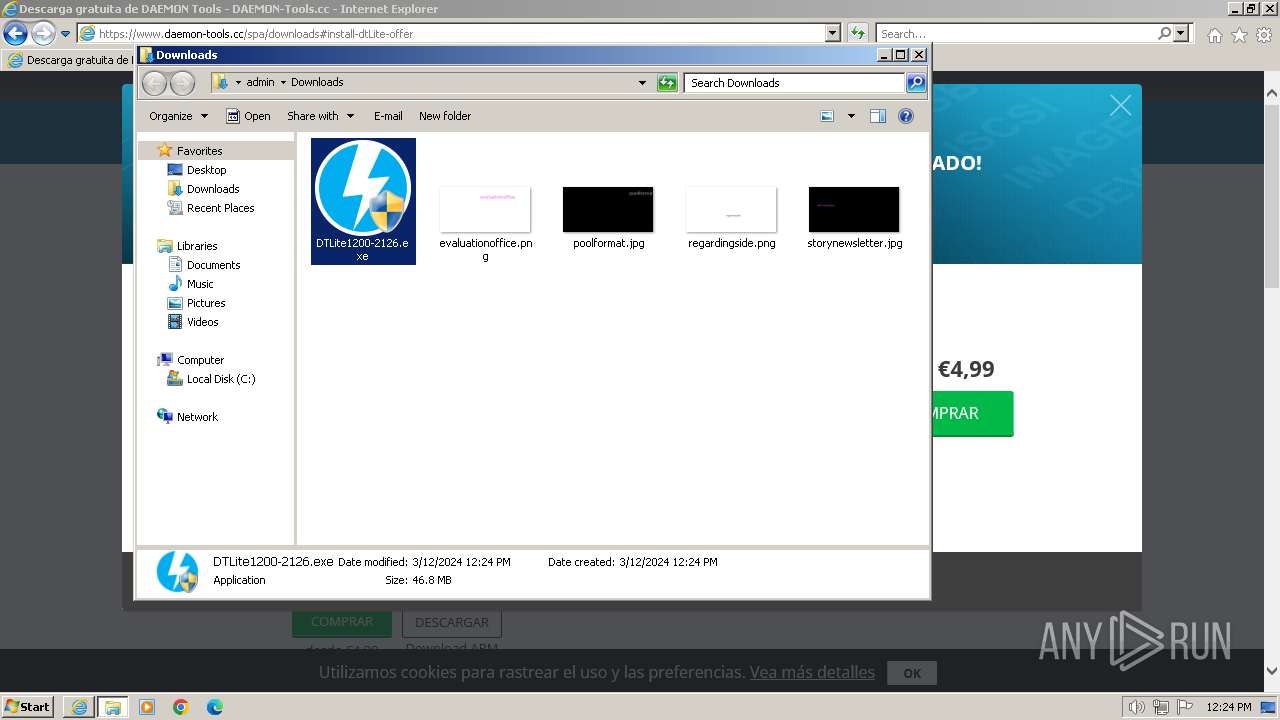Open IE Favorites star icon
Screen dimensions: 1280x720
pyautogui.click(x=1239, y=35)
